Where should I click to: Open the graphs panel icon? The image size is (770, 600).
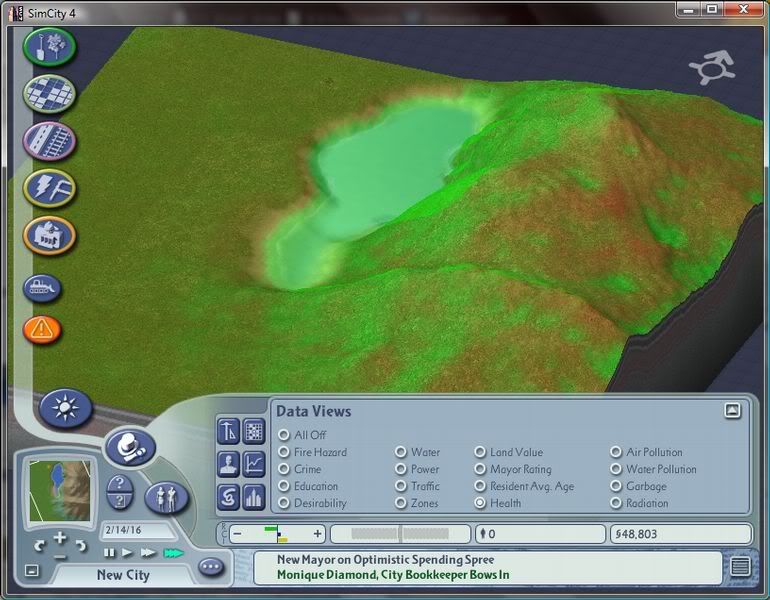254,464
